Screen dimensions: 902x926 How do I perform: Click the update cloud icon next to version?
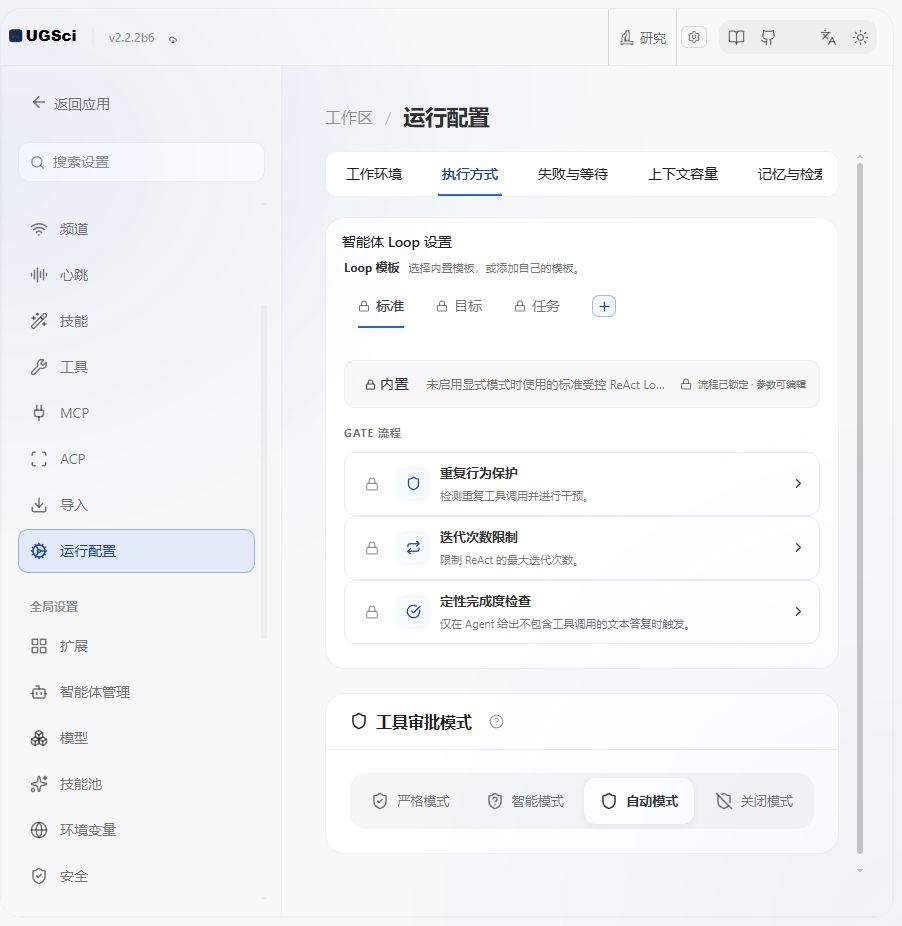[x=172, y=40]
